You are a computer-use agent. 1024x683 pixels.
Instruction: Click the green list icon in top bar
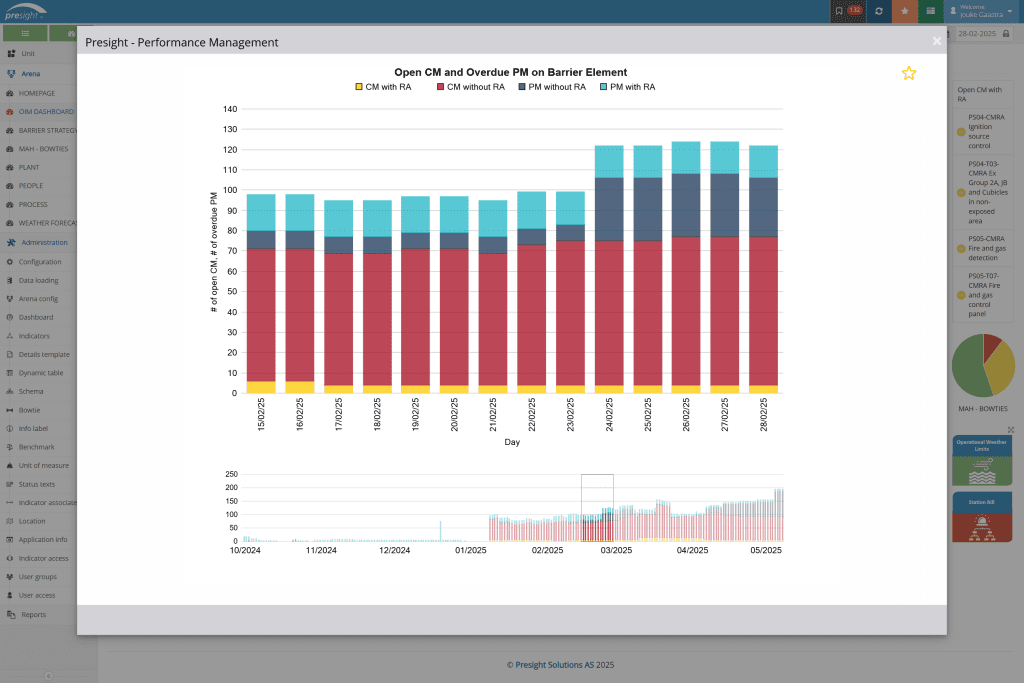coord(931,11)
